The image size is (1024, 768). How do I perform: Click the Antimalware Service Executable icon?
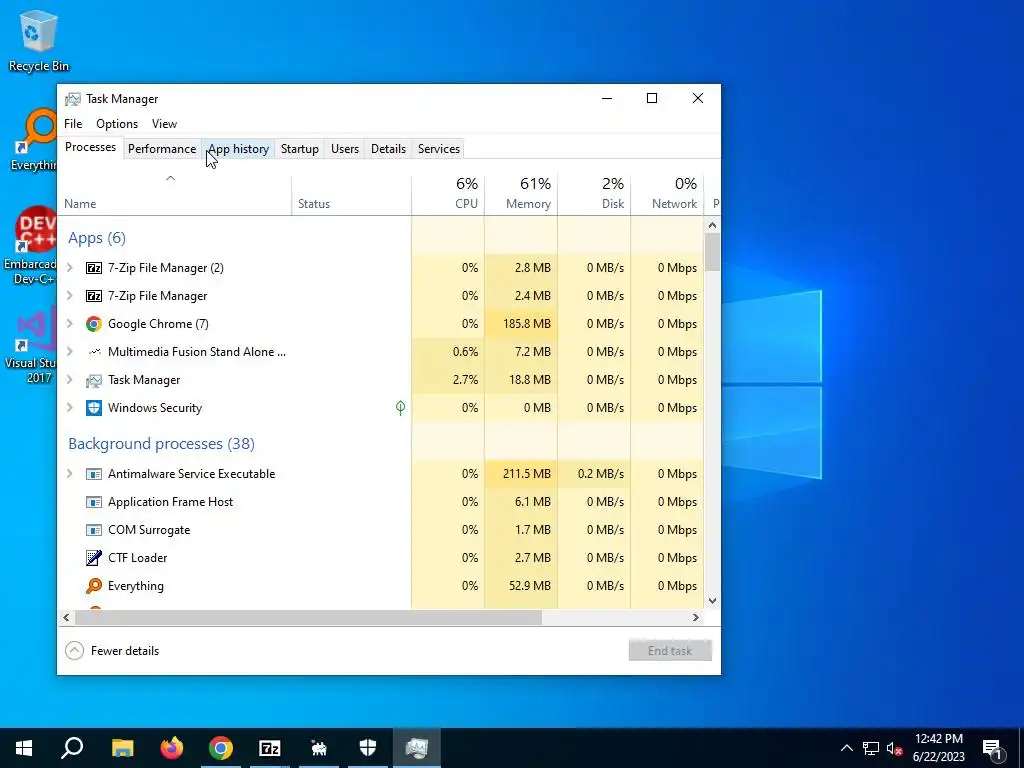(x=94, y=474)
